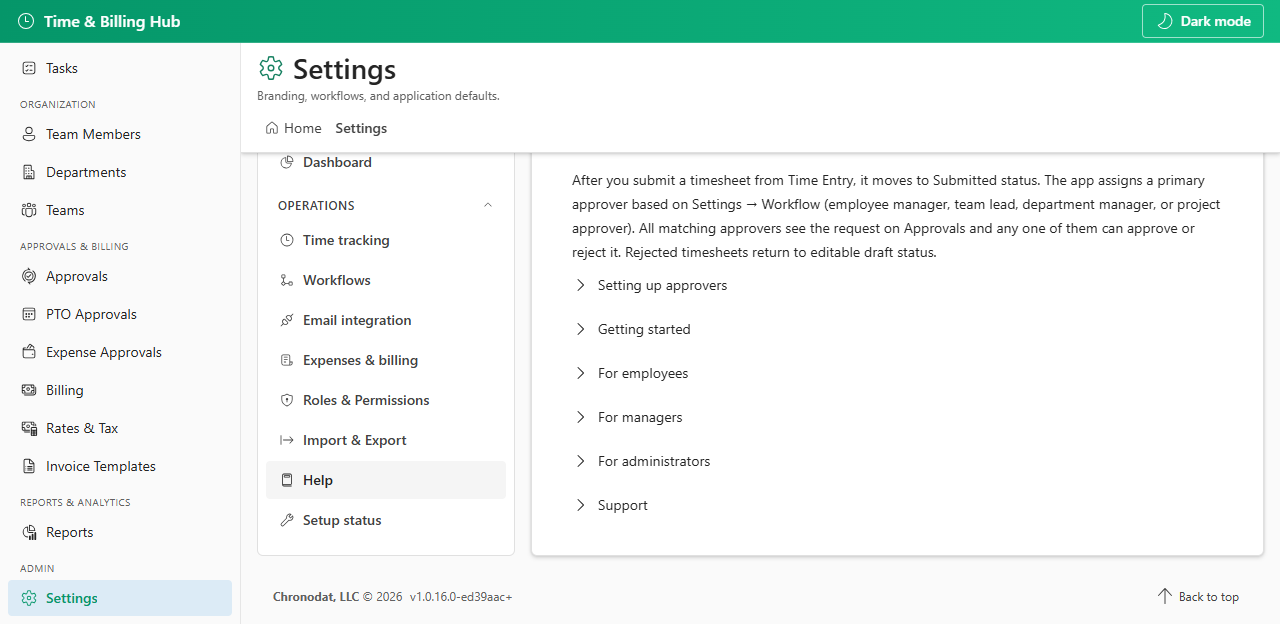
Task: Open the Help menu item
Action: coord(386,480)
